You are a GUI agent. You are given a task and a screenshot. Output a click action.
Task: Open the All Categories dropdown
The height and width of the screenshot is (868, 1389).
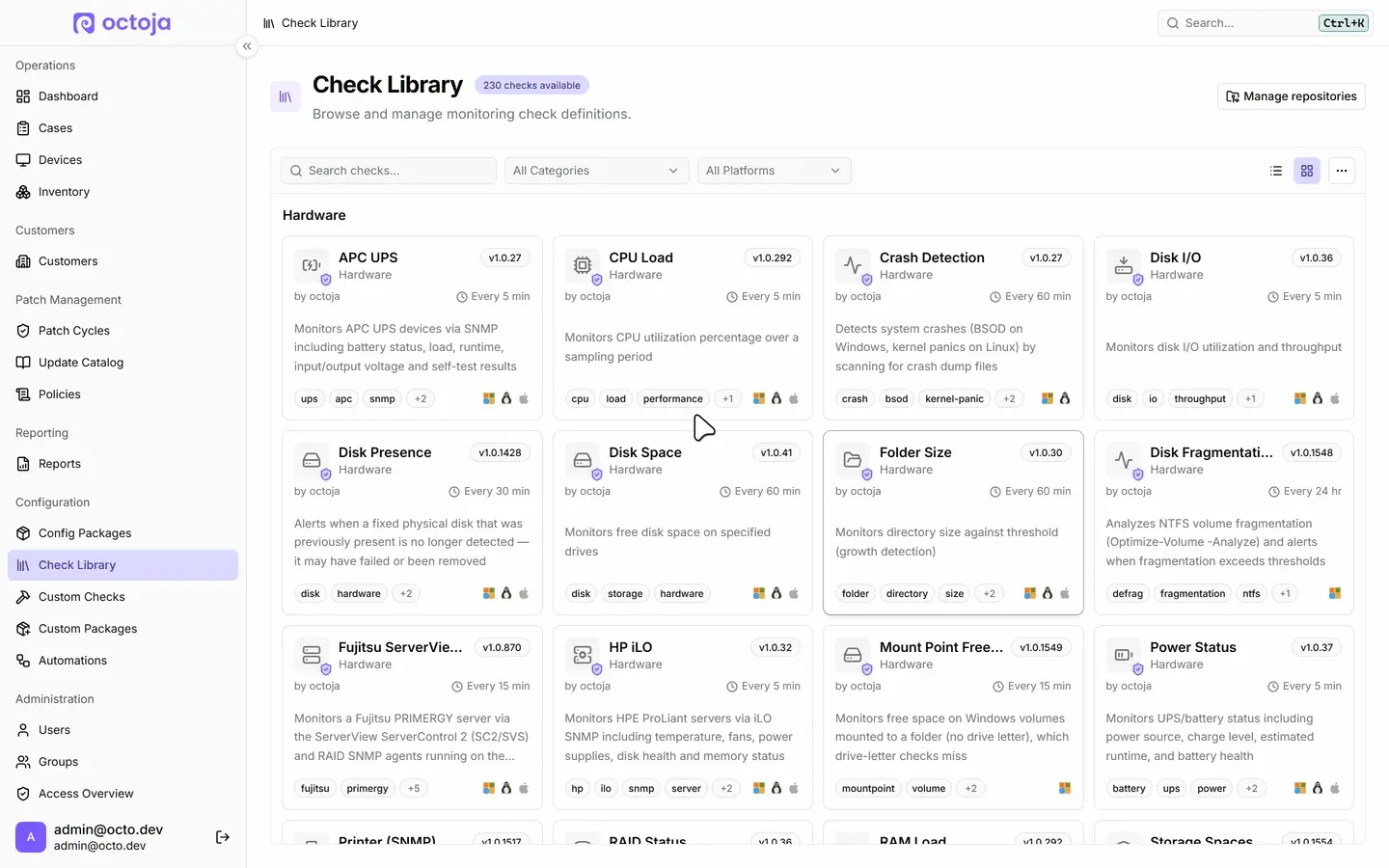[x=597, y=171]
